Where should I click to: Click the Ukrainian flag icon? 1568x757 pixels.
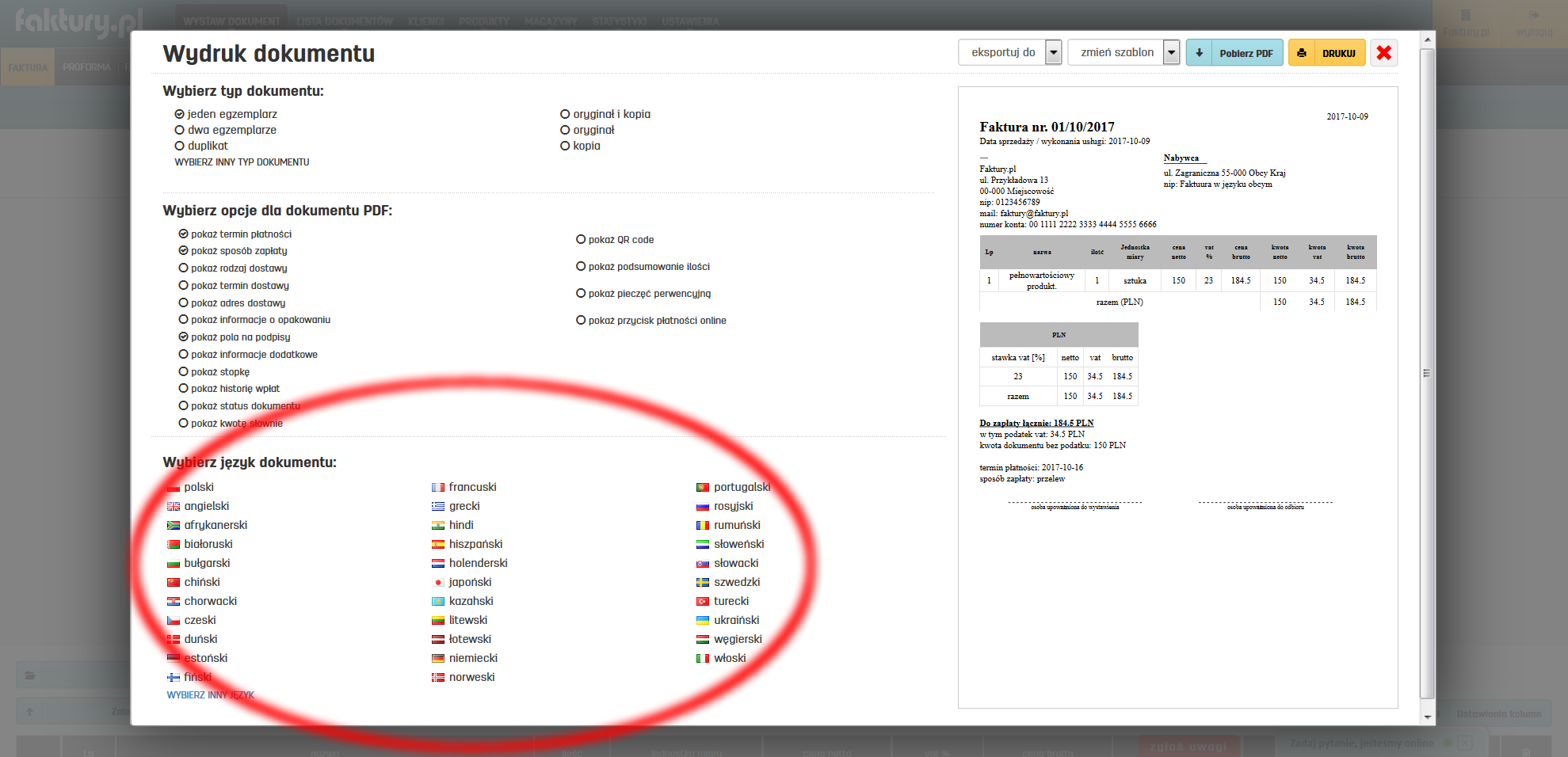tap(703, 620)
